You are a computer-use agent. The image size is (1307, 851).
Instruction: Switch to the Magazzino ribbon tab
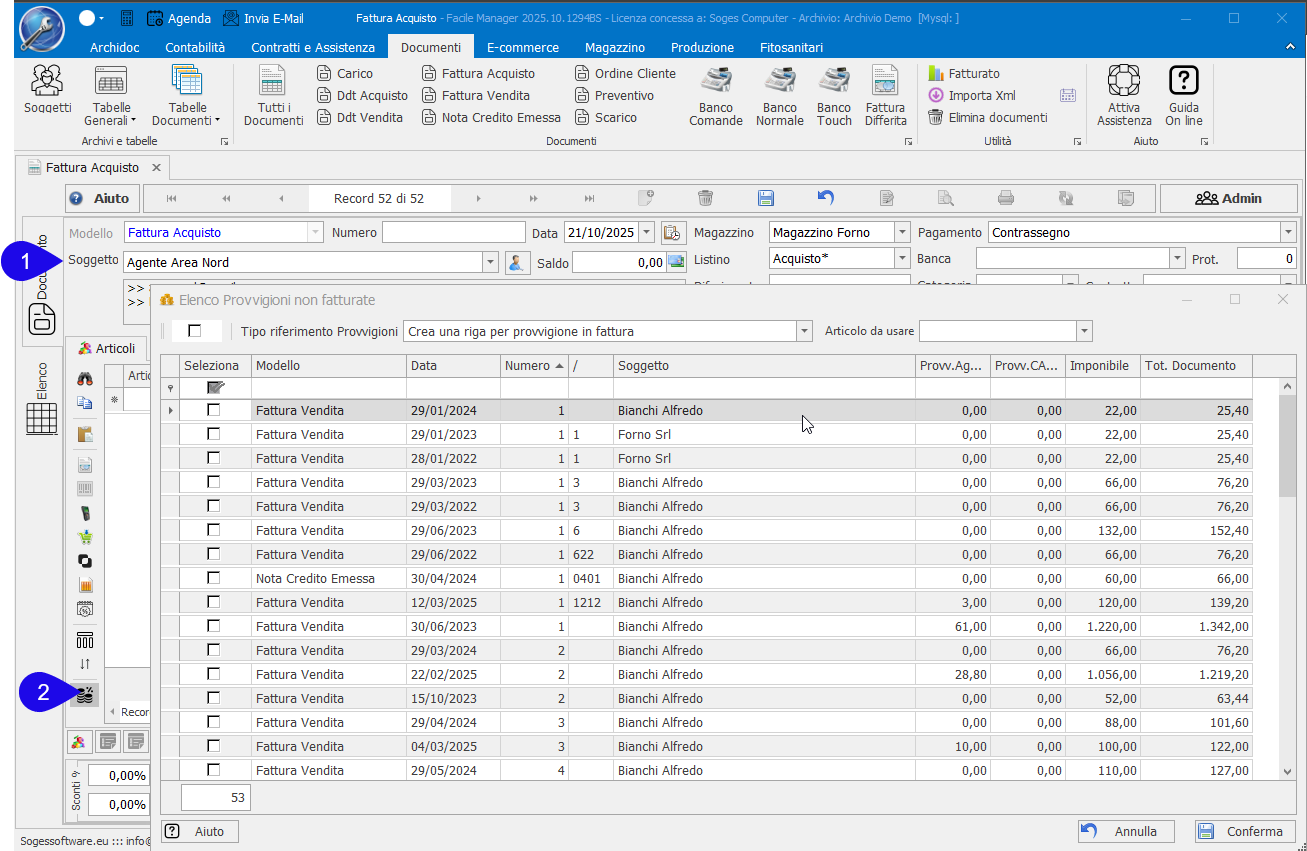click(x=614, y=47)
